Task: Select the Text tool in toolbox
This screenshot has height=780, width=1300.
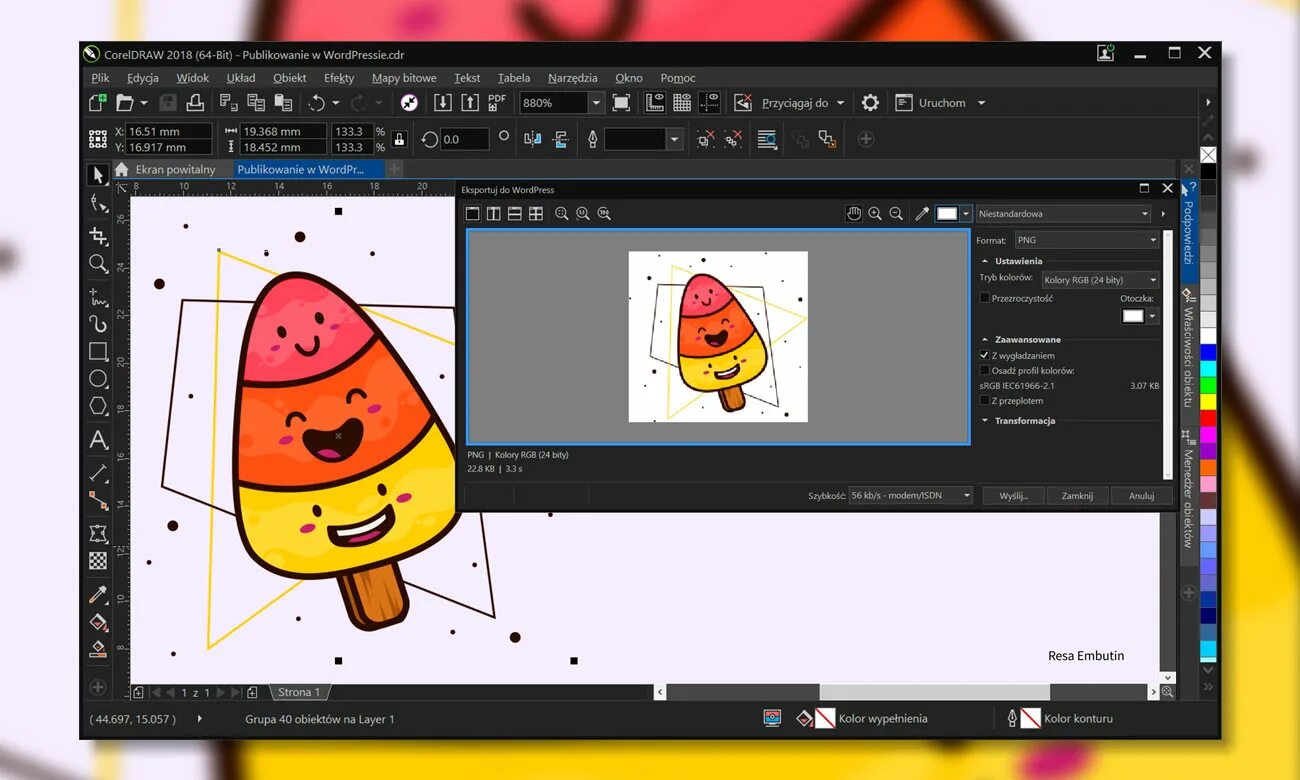Action: 98,439
